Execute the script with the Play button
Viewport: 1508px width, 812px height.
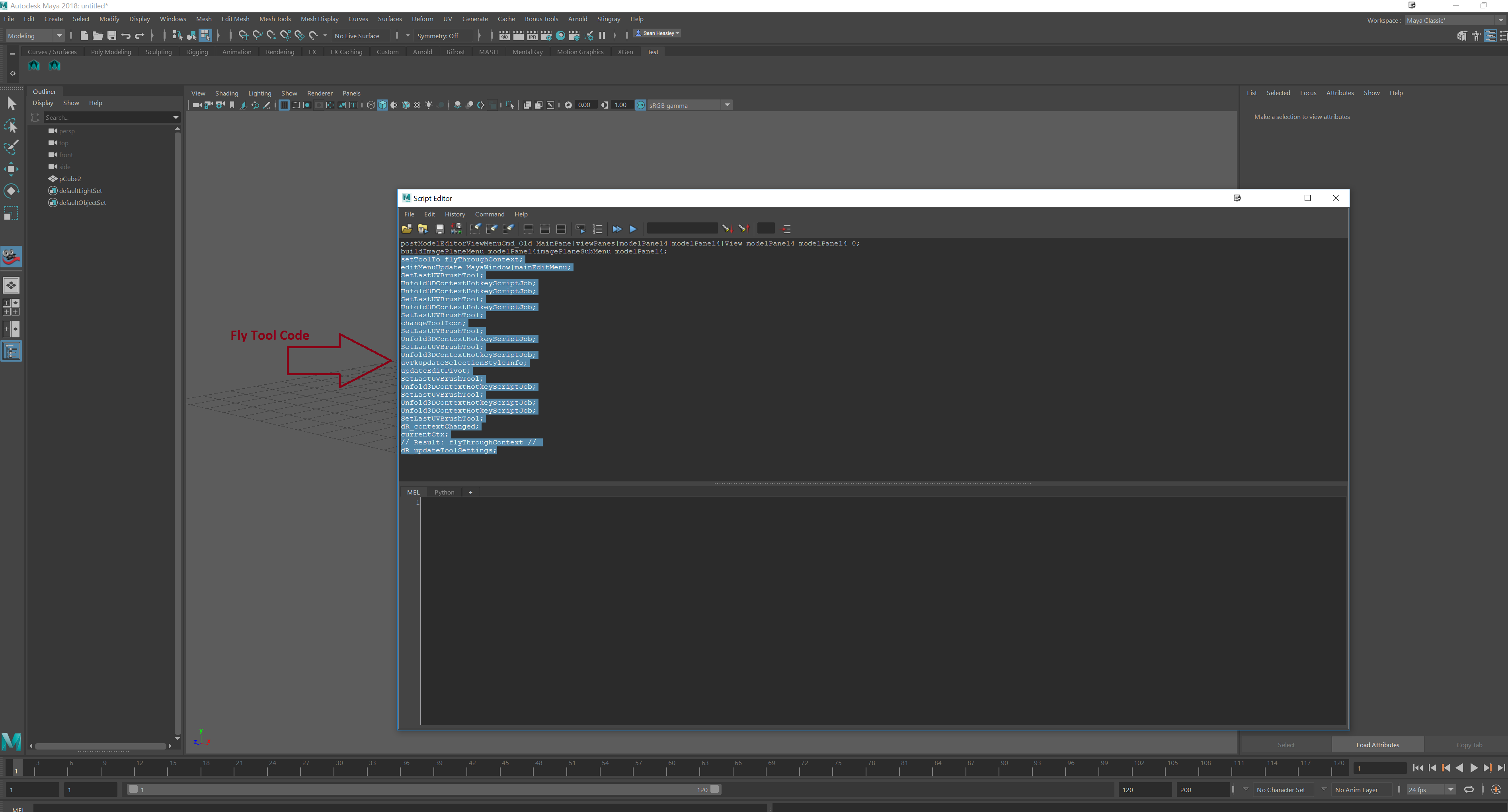click(x=633, y=229)
